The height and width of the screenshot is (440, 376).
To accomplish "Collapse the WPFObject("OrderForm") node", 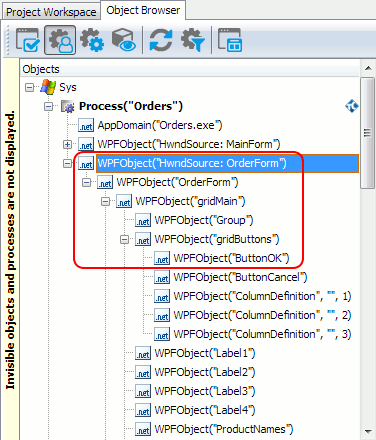I will (x=87, y=182).
